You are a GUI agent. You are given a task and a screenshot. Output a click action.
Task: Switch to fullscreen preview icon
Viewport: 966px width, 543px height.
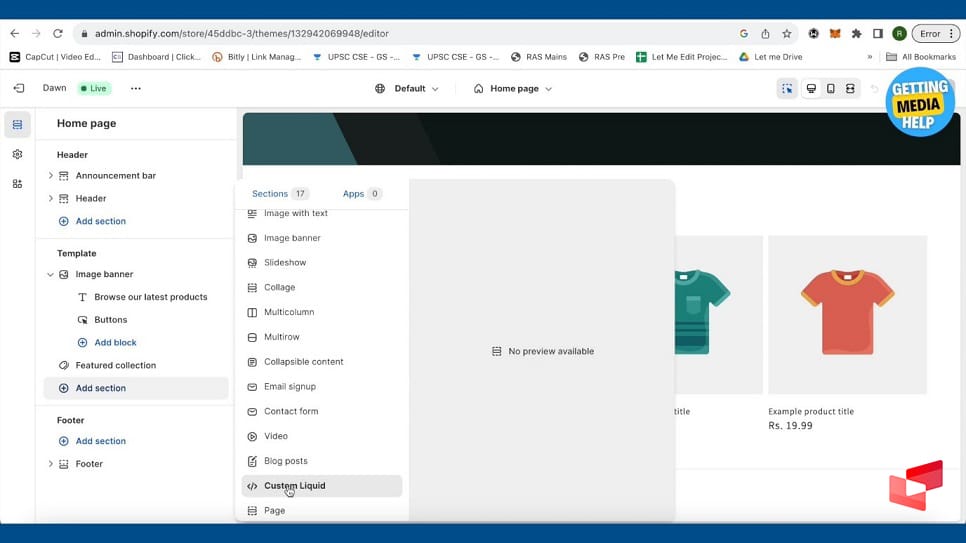click(850, 89)
